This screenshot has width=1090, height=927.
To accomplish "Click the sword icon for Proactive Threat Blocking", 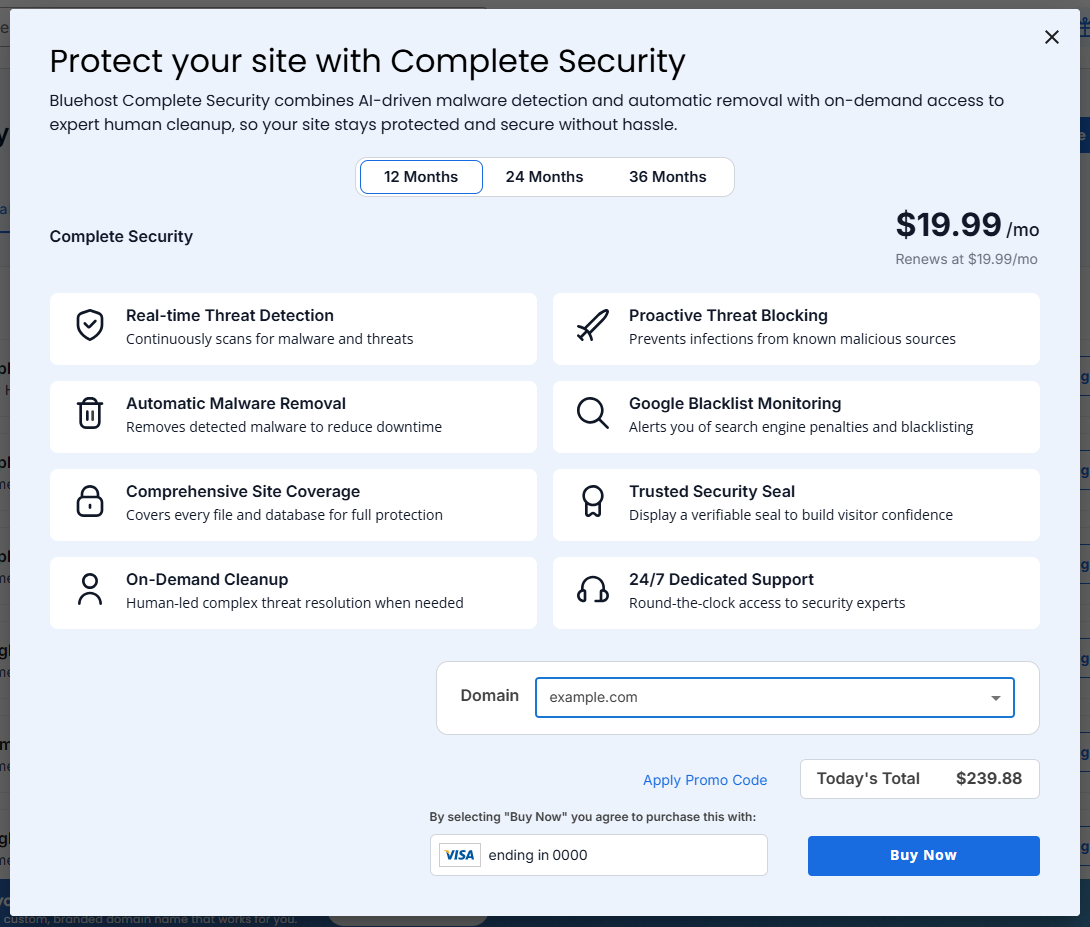I will click(592, 325).
